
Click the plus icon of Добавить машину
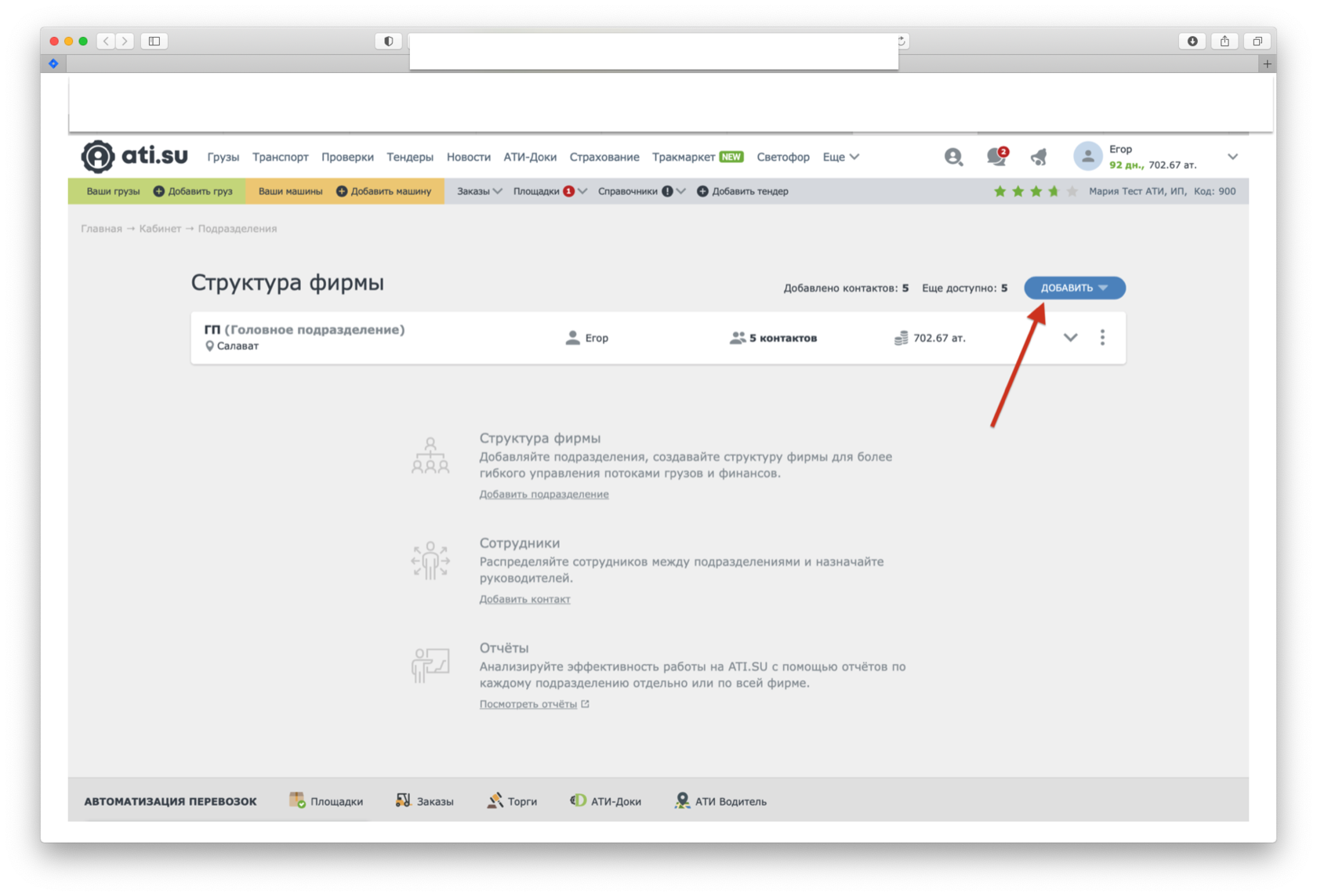342,191
